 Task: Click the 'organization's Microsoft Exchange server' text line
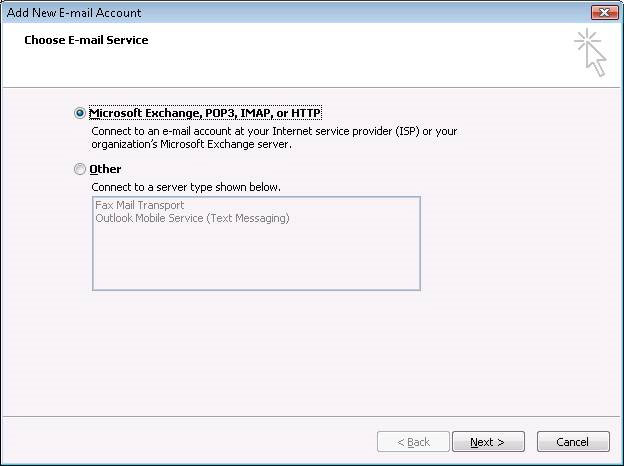pos(191,144)
